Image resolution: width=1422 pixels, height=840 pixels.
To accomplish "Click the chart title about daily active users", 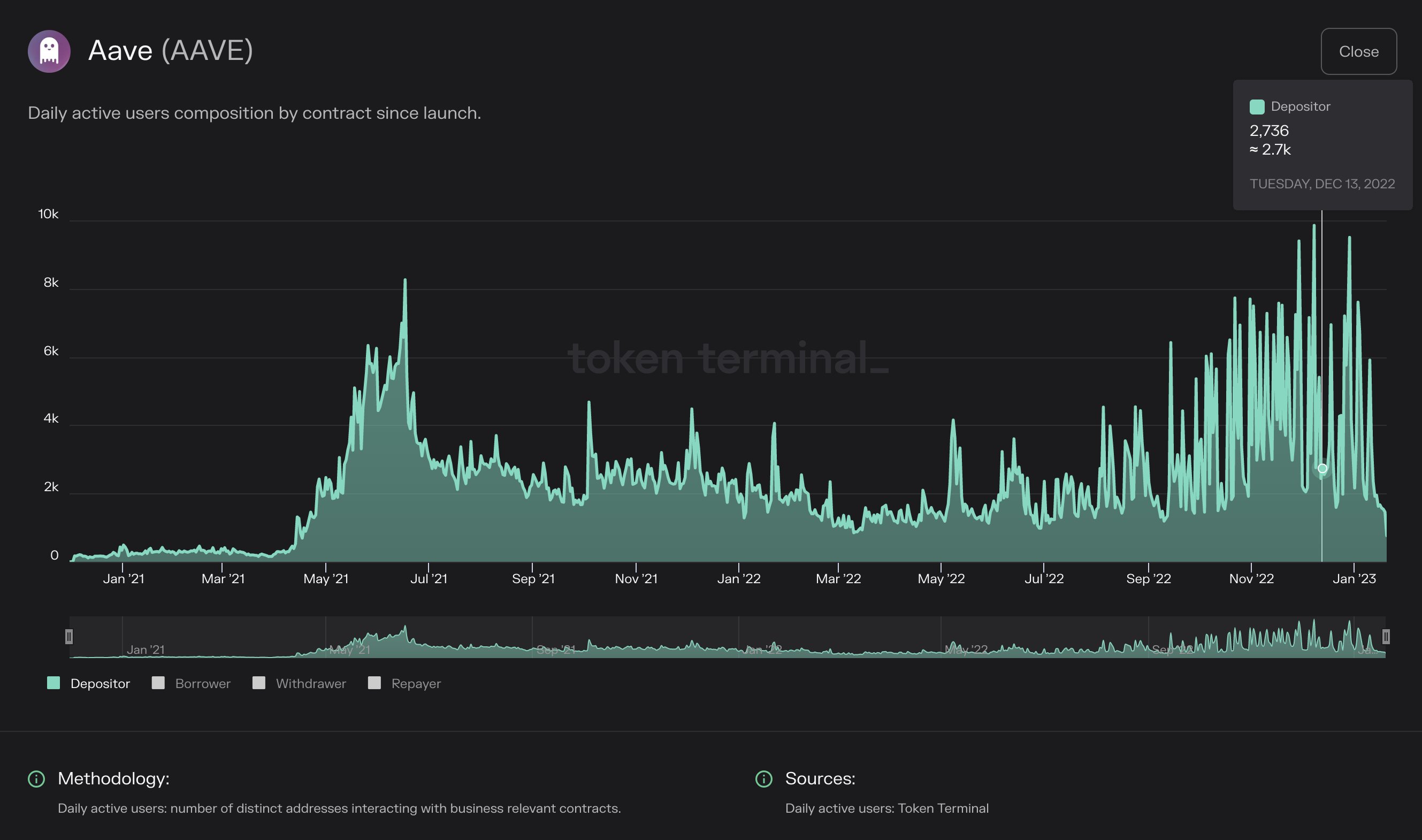I will [254, 113].
